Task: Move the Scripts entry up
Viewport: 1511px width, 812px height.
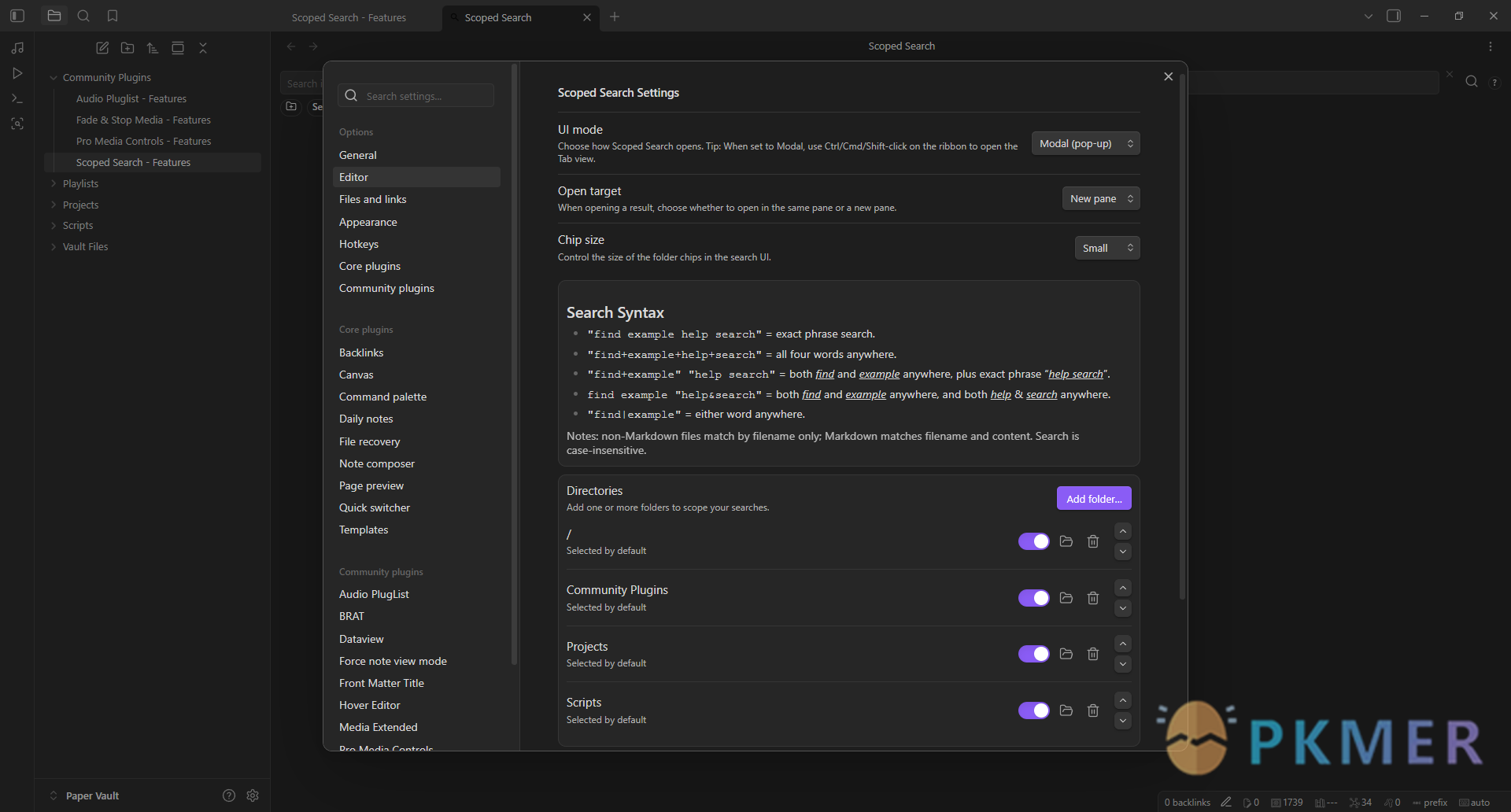Action: (1123, 700)
